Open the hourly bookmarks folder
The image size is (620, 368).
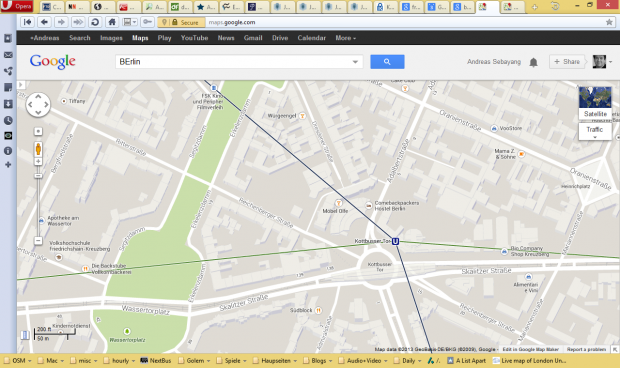tap(120, 360)
